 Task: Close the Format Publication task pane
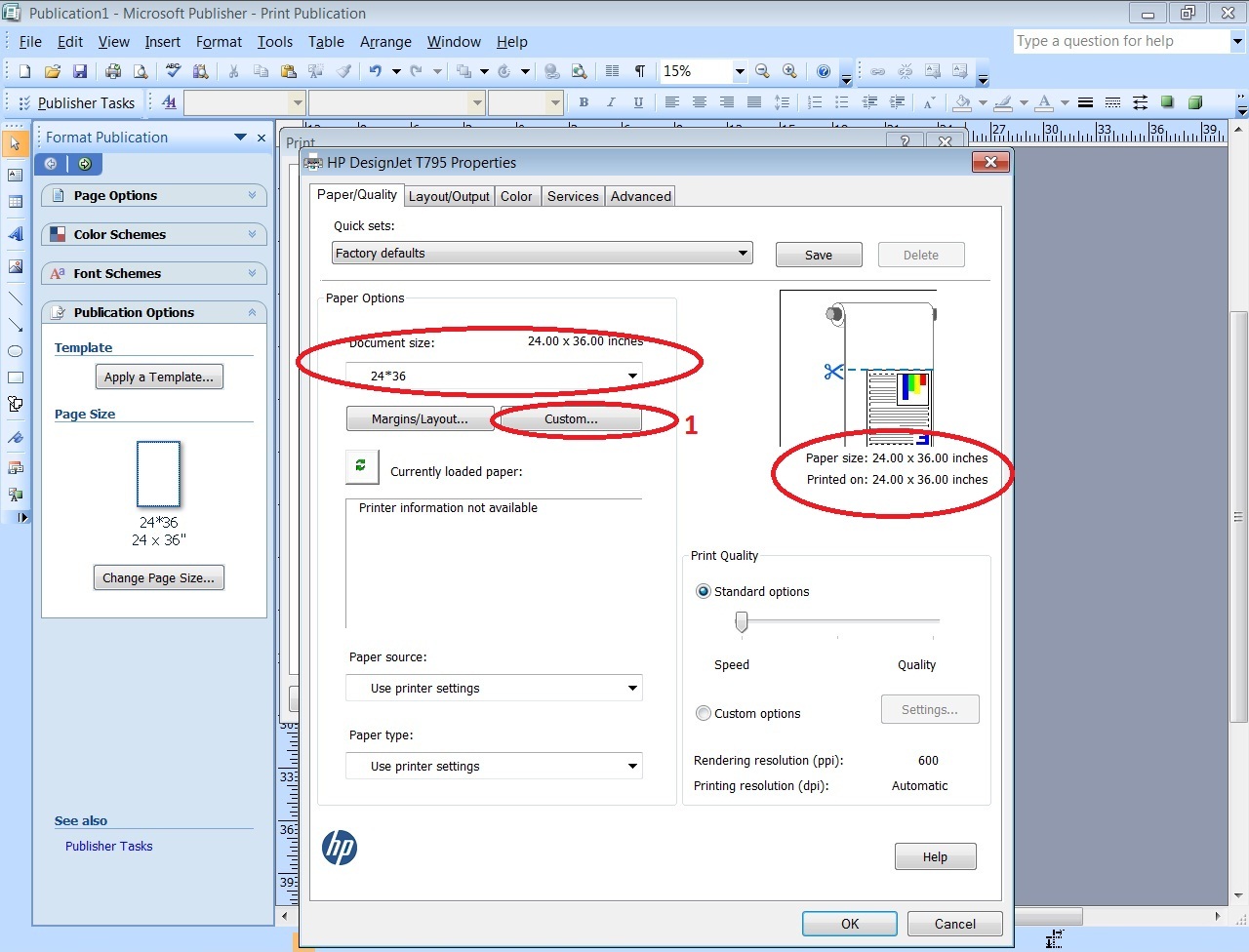261,138
